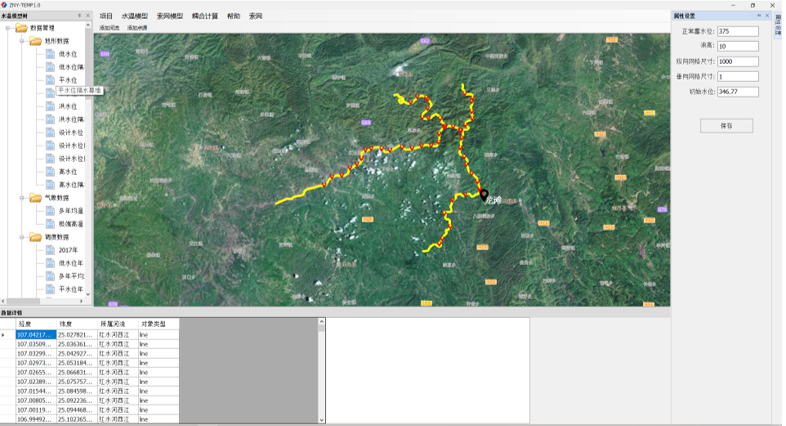Click the 对象类型 column header
786x426 pixels.
pos(159,324)
